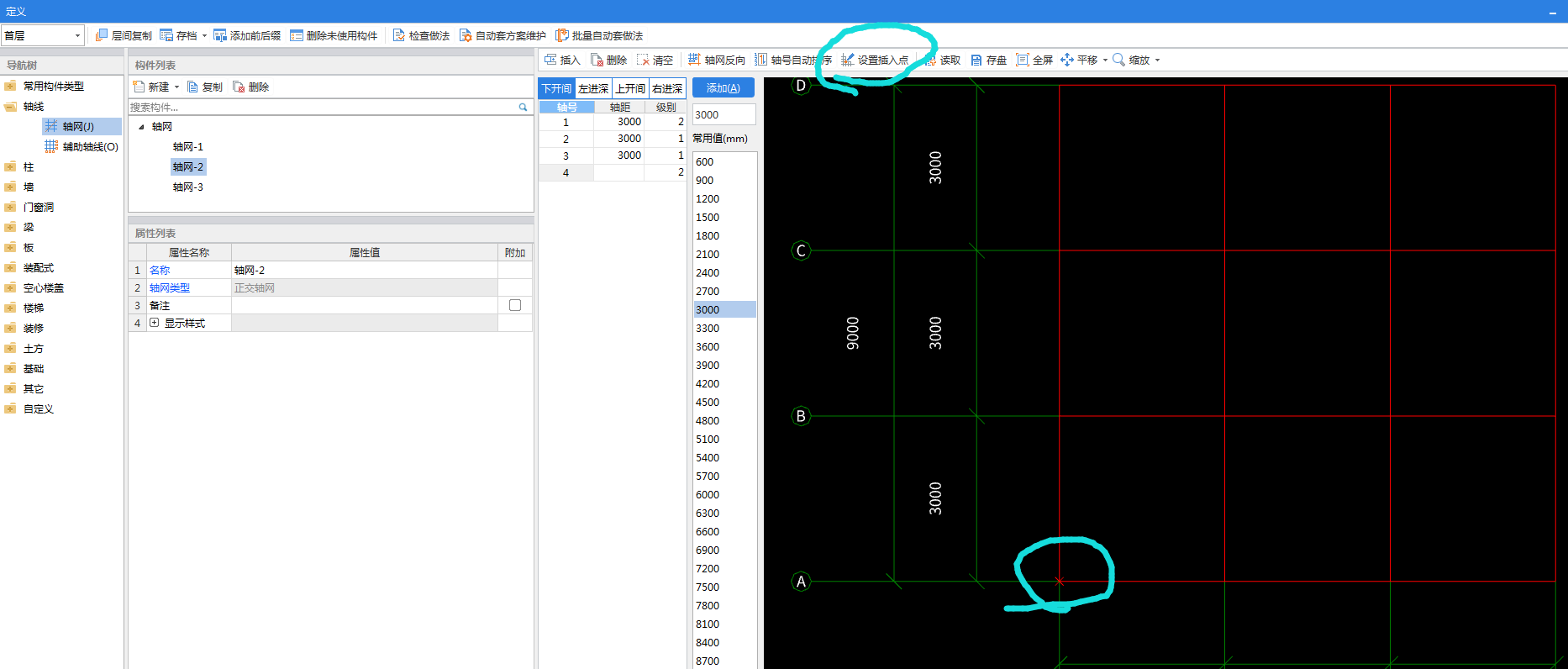Click the 级别 column header
Screen dimensions: 1568x669
tap(666, 107)
